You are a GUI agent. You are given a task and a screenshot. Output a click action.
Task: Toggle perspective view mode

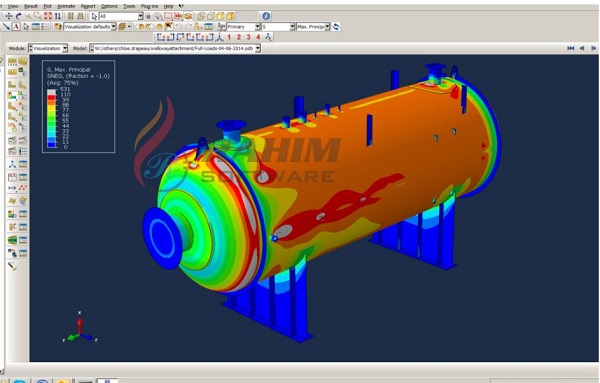tap(80, 16)
